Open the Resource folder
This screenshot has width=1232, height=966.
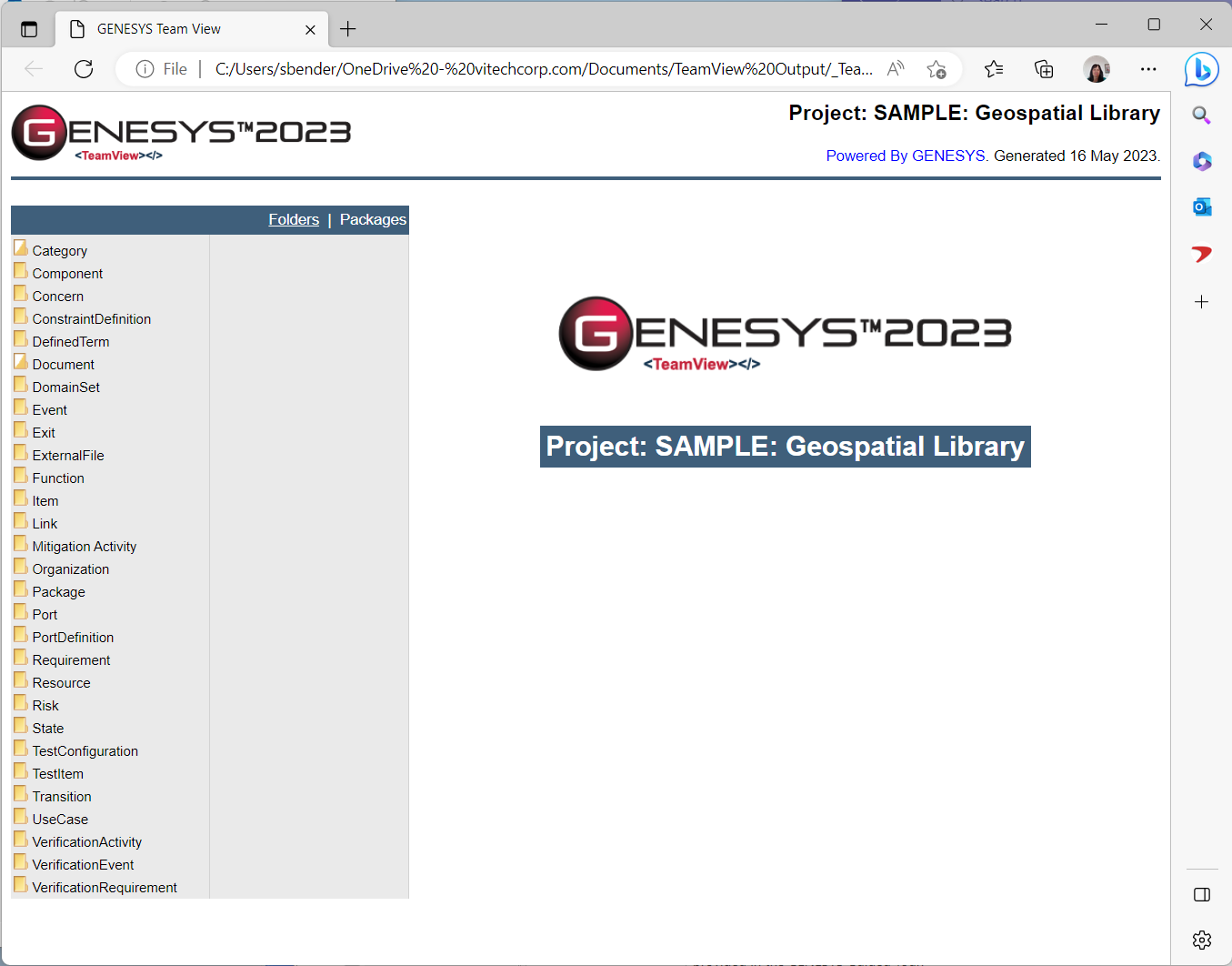pos(53,682)
